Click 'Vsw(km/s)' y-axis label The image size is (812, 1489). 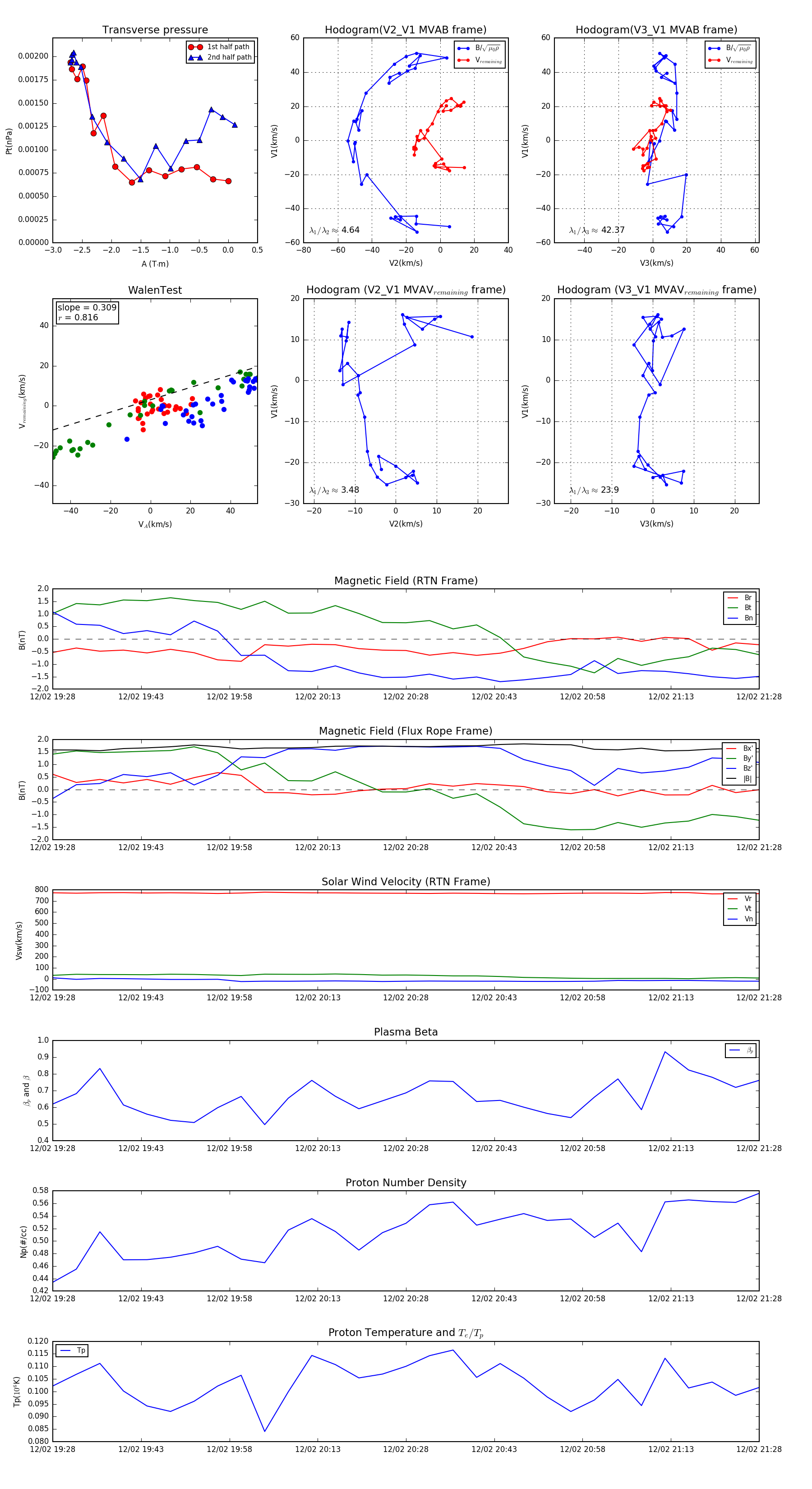19,941
